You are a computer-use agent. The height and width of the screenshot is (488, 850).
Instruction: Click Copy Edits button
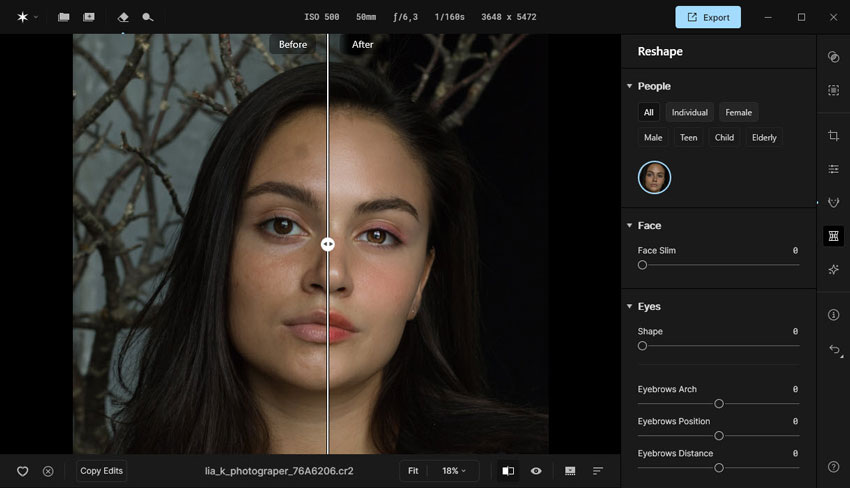point(101,471)
